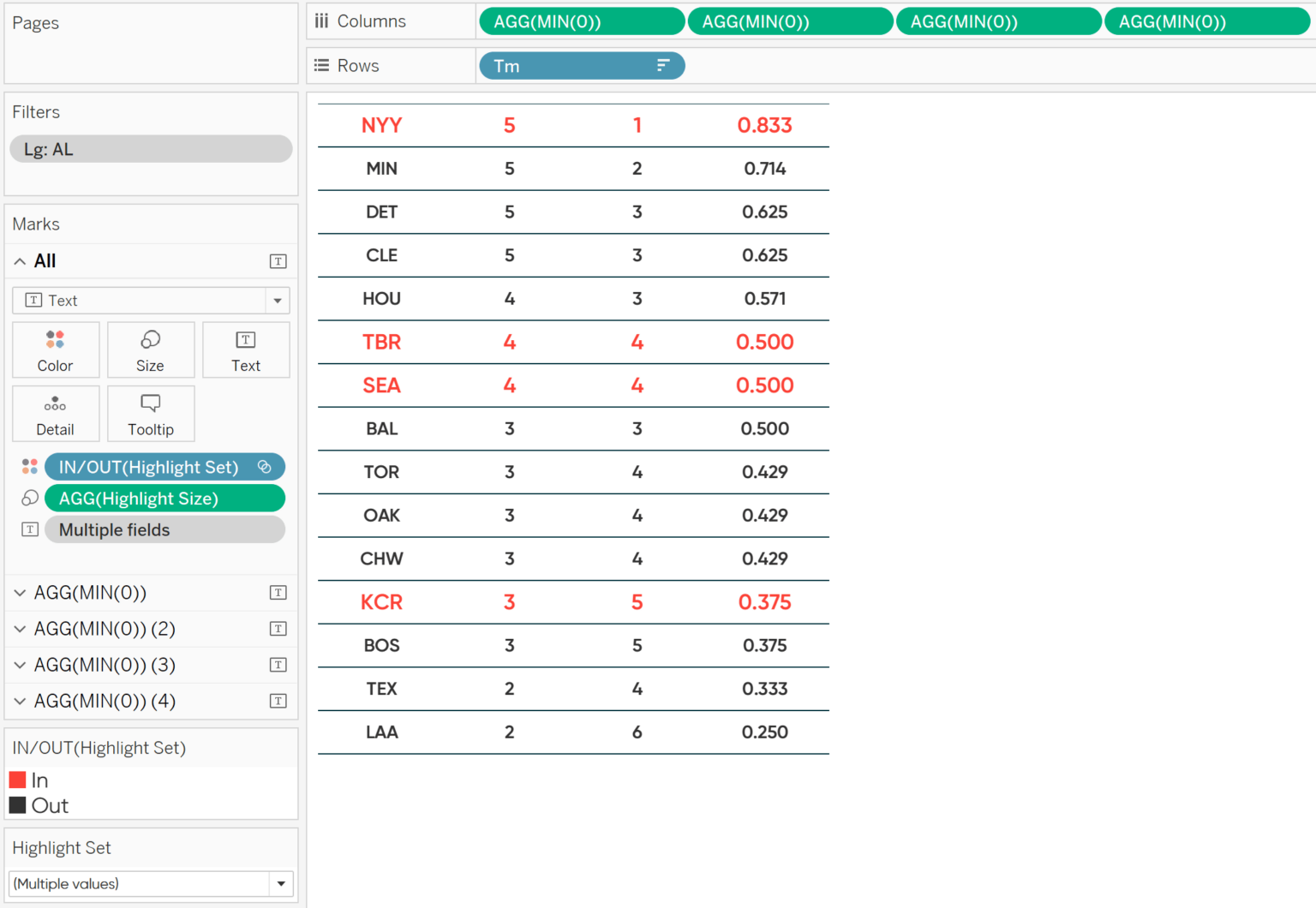Click the Columns shelf icon
The width and height of the screenshot is (1316, 908).
coord(321,21)
